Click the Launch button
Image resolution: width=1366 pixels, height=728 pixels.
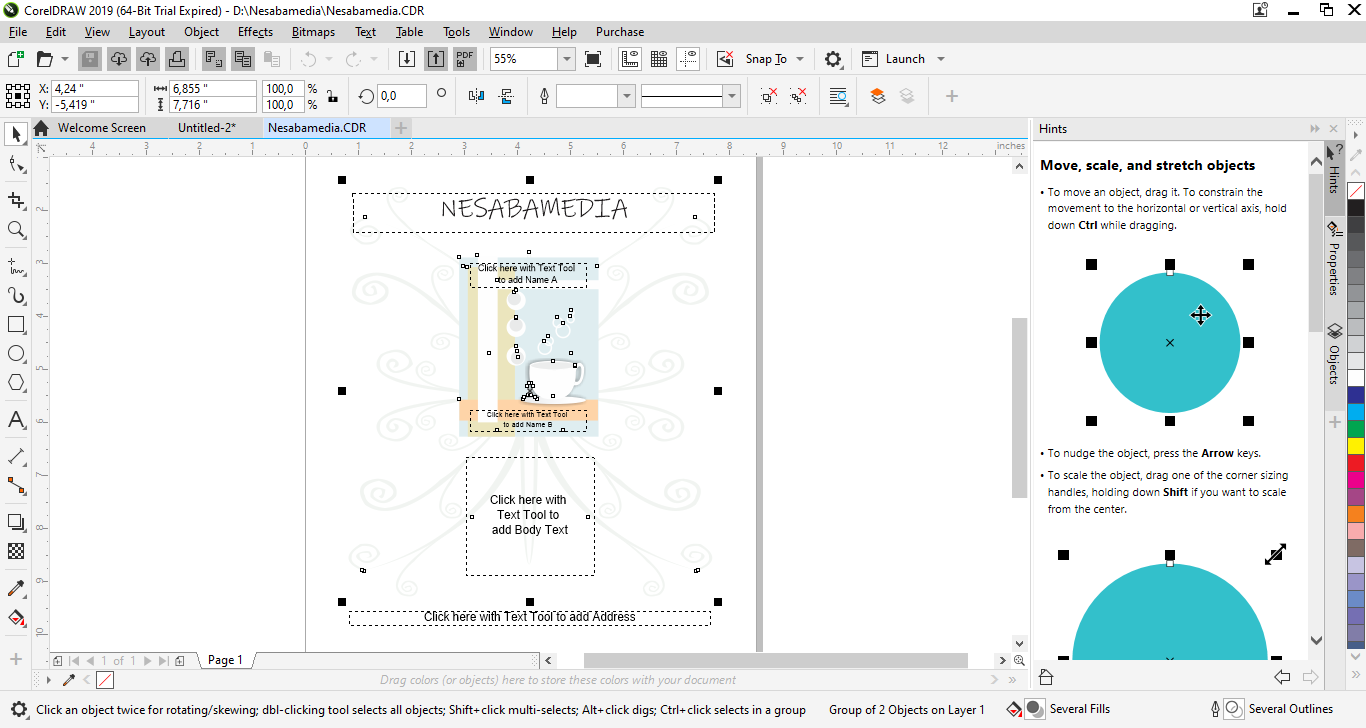[x=904, y=59]
